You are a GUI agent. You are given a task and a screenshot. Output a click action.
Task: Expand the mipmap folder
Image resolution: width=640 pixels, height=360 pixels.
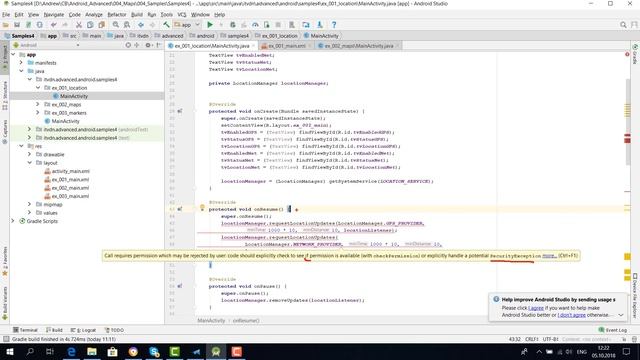pyautogui.click(x=29, y=204)
